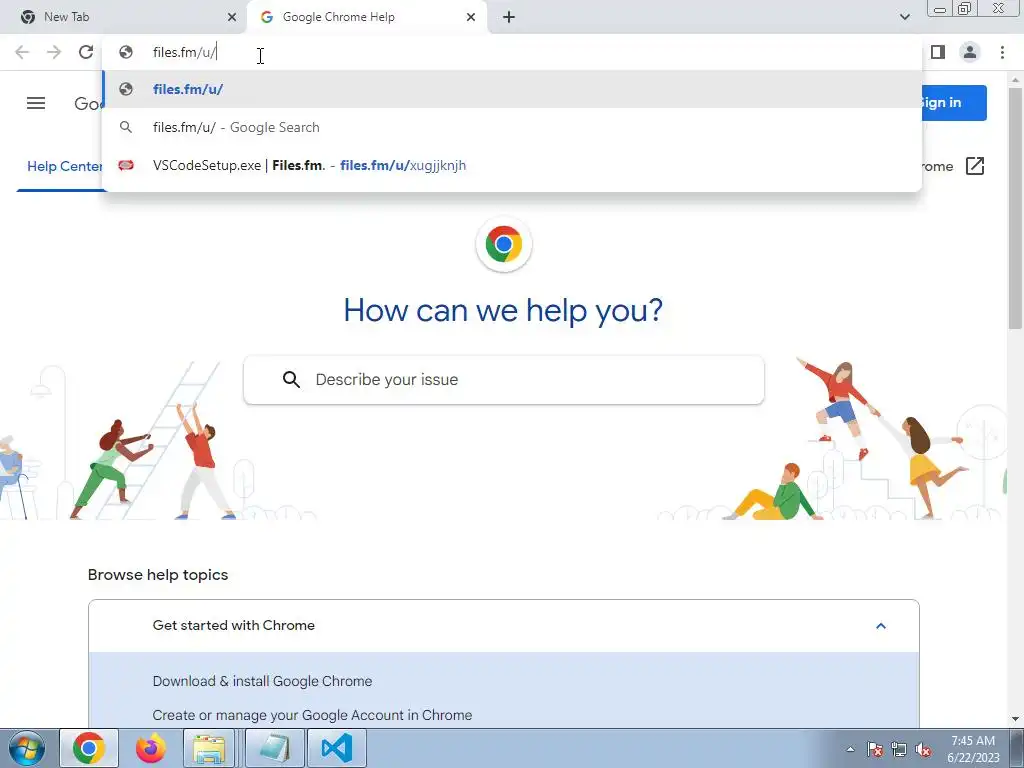Open Chrome product external link icon
The height and width of the screenshot is (768, 1024).
pos(974,166)
